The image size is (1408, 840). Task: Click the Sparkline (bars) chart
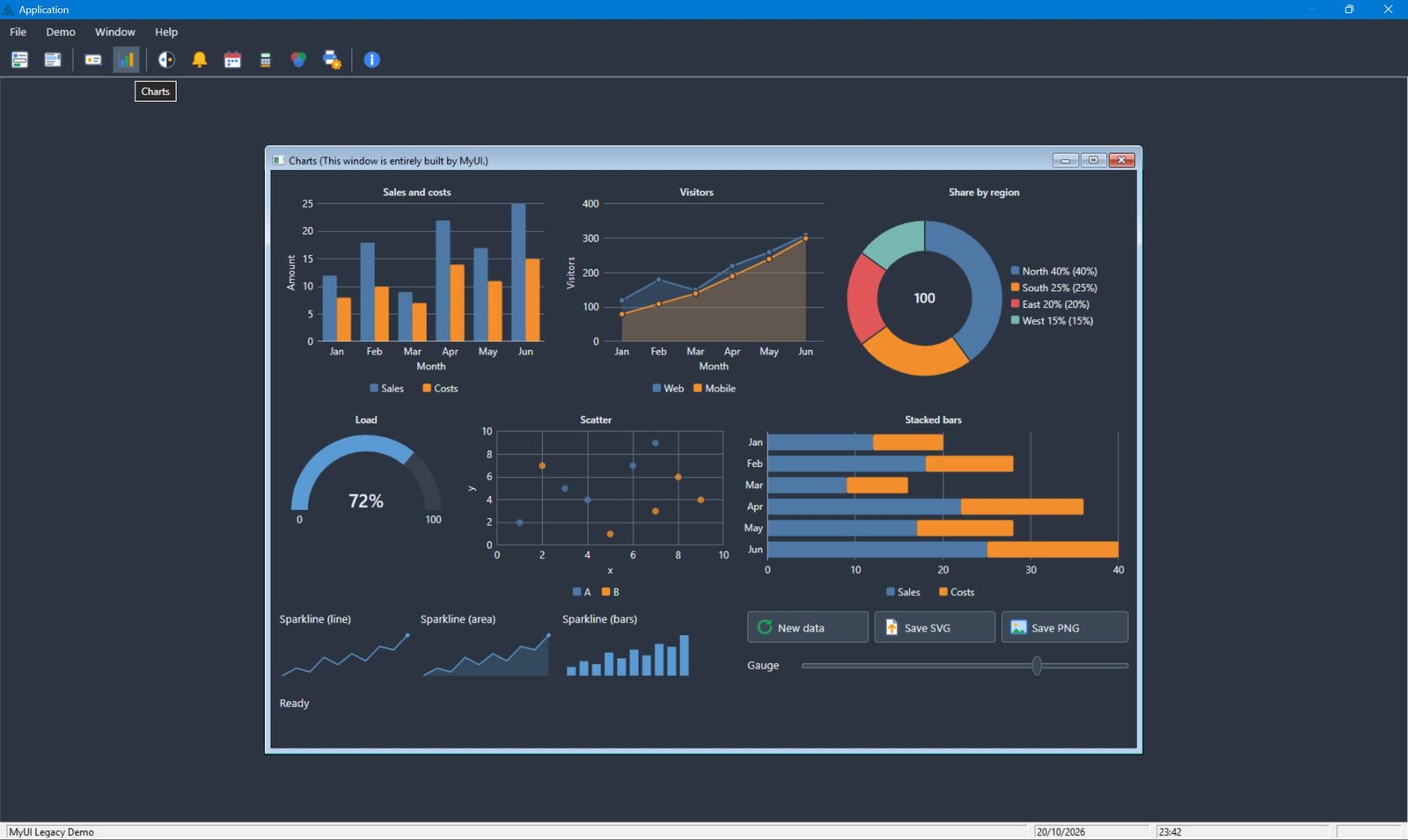point(627,654)
